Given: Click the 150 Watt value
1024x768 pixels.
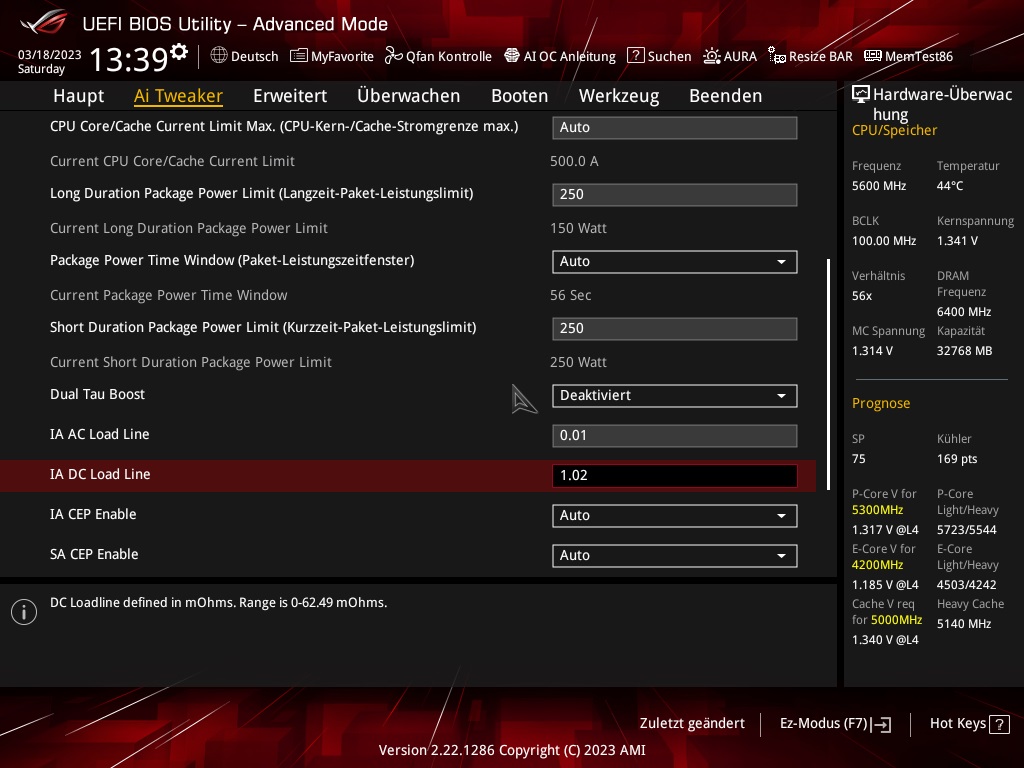Looking at the screenshot, I should tap(578, 229).
